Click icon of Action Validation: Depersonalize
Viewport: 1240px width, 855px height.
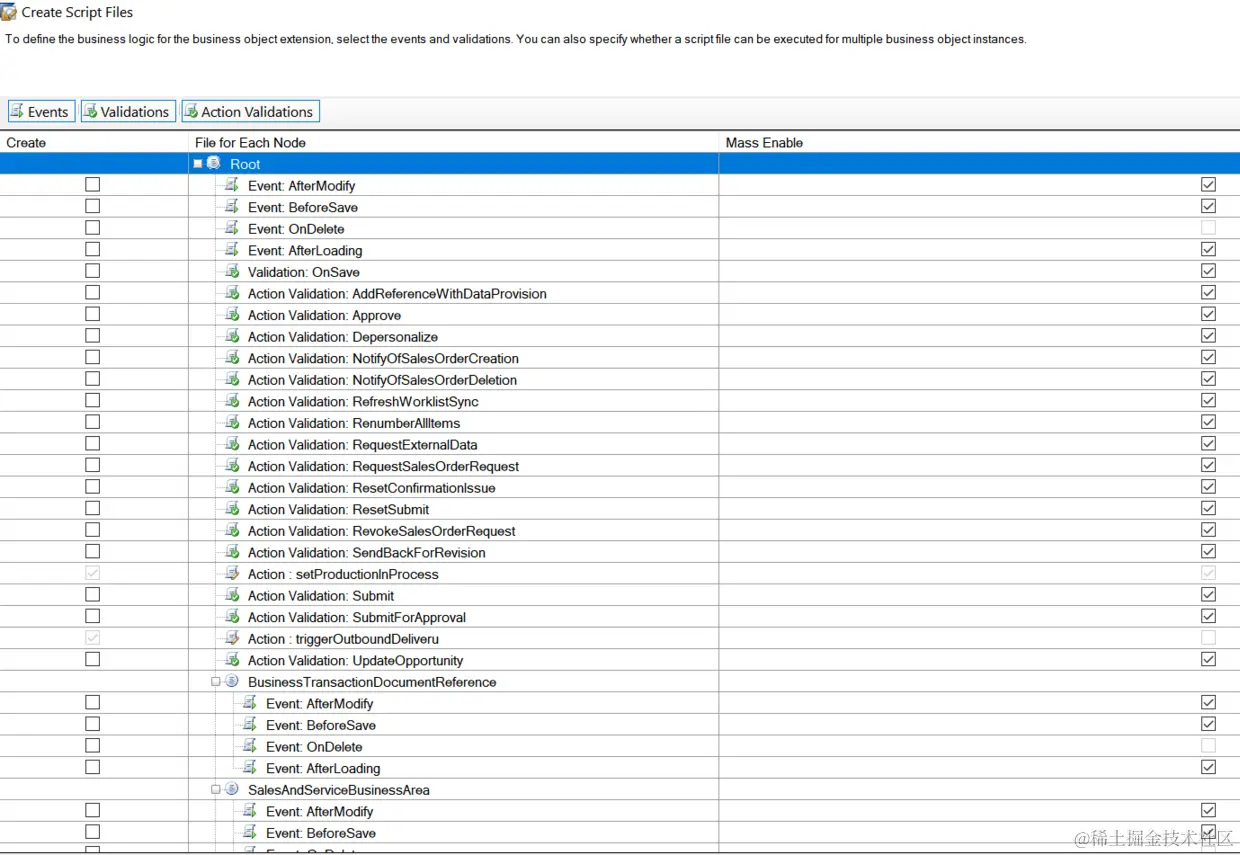[232, 336]
